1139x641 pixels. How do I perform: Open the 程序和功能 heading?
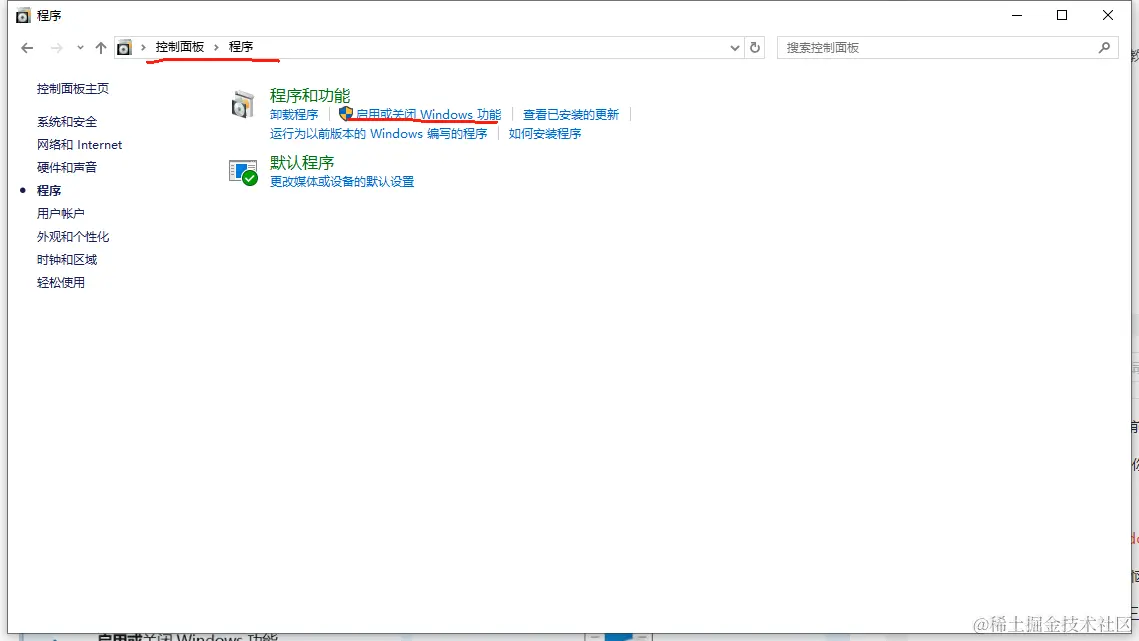click(309, 95)
